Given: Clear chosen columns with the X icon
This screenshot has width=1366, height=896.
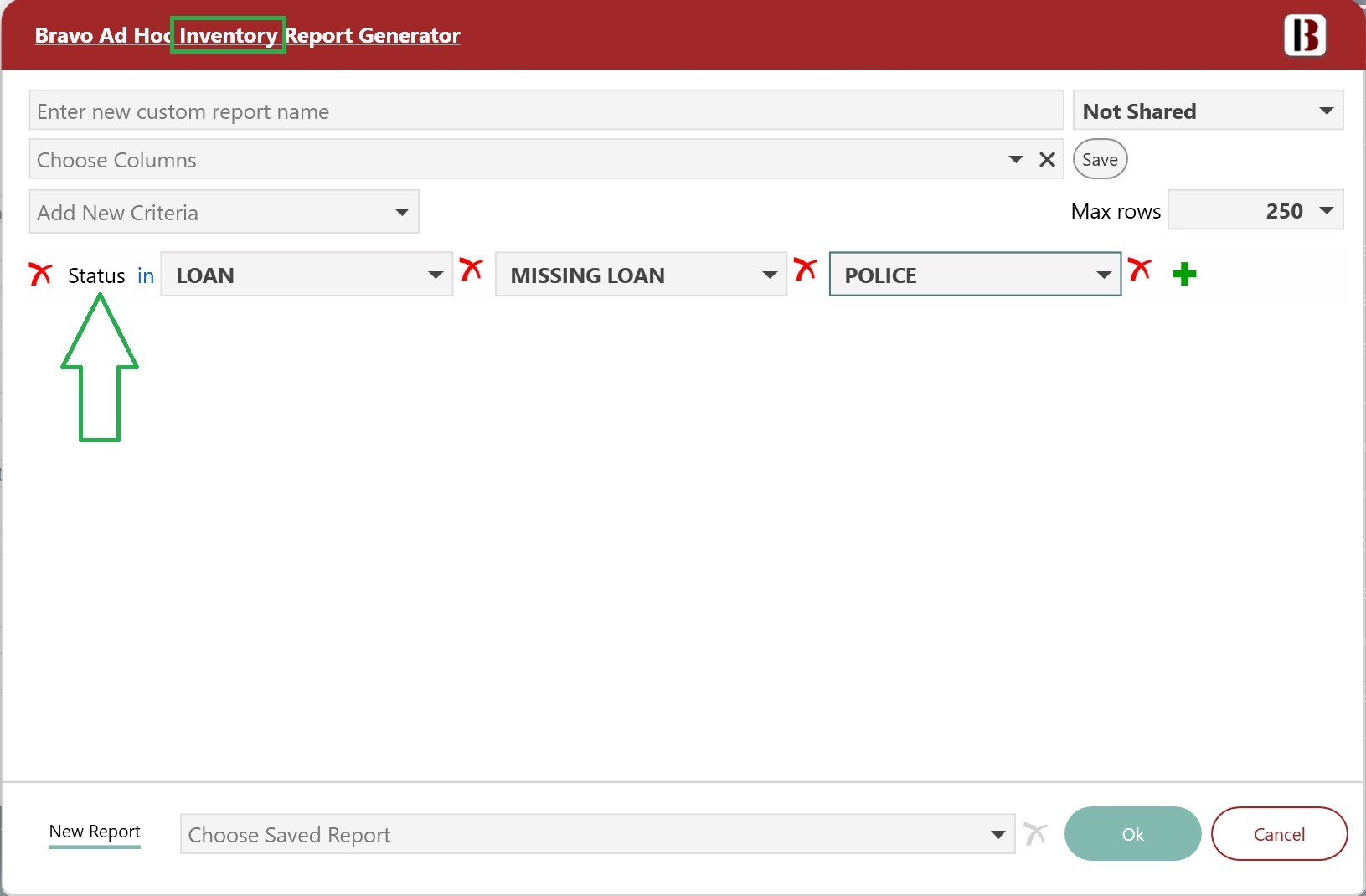Looking at the screenshot, I should [x=1047, y=159].
